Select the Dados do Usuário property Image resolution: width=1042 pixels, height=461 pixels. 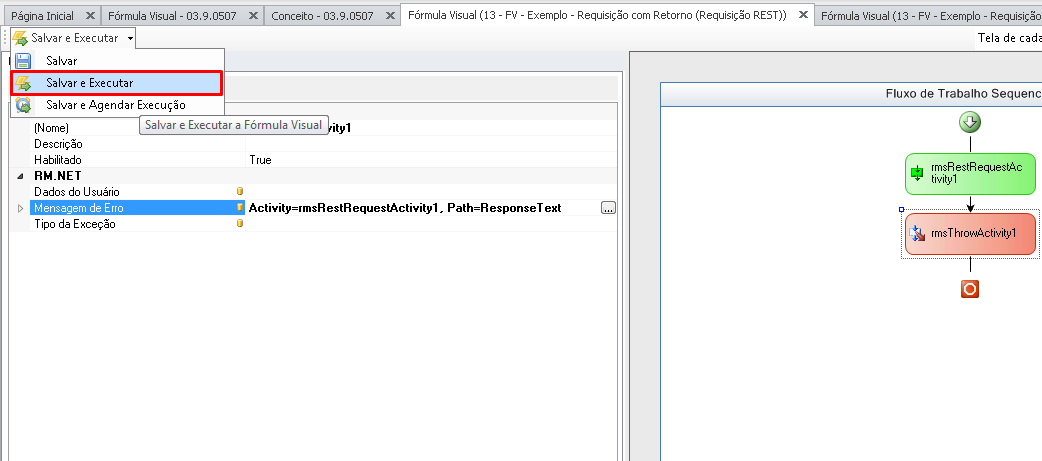coord(76,191)
